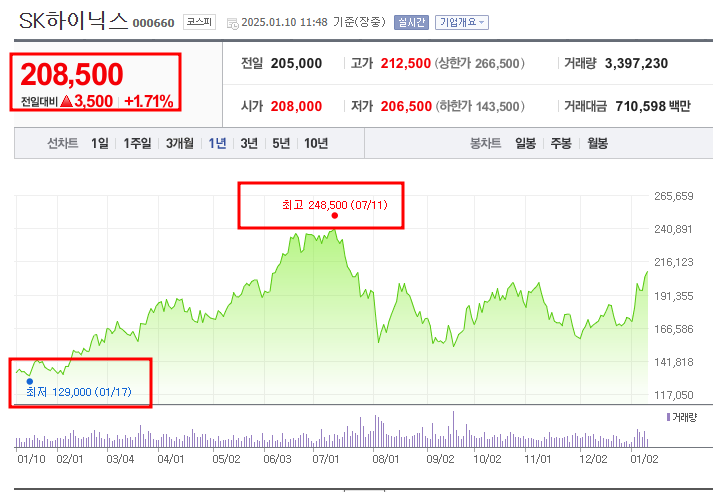Click the low price 206,500

[406, 106]
